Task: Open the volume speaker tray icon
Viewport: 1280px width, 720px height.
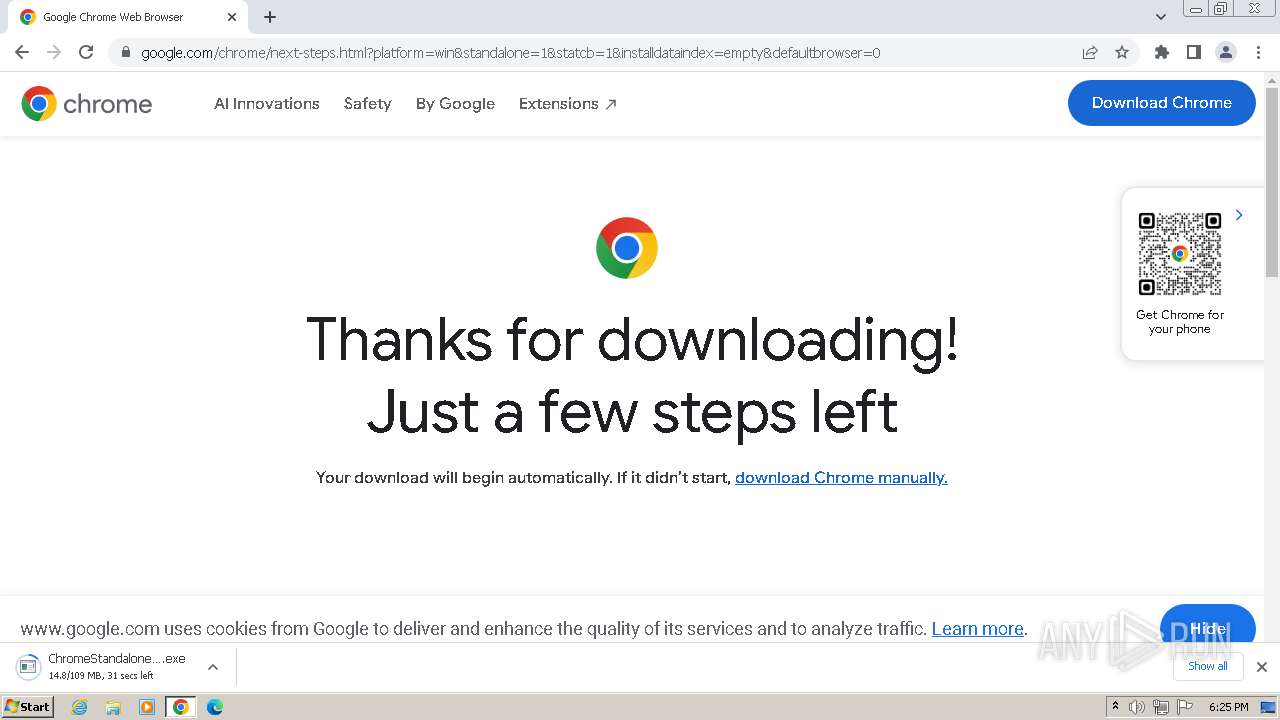Action: click(1137, 707)
